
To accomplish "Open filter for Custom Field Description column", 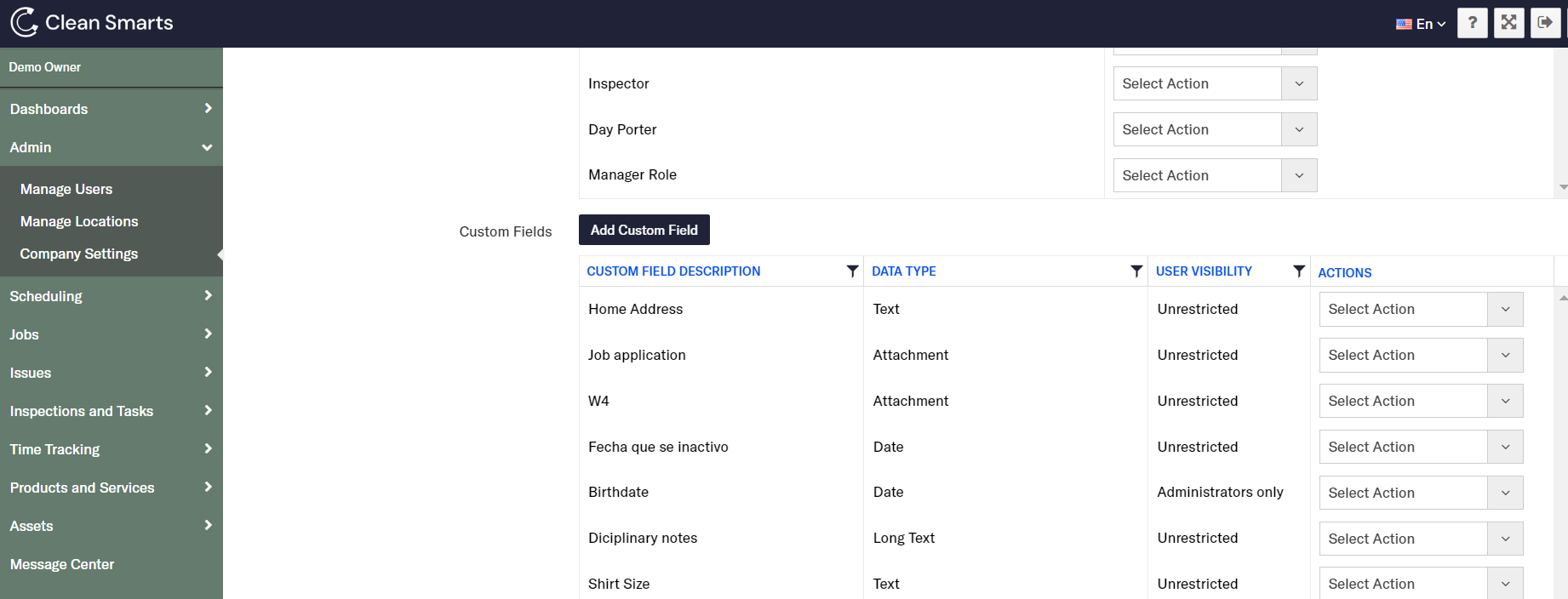I will tap(852, 271).
